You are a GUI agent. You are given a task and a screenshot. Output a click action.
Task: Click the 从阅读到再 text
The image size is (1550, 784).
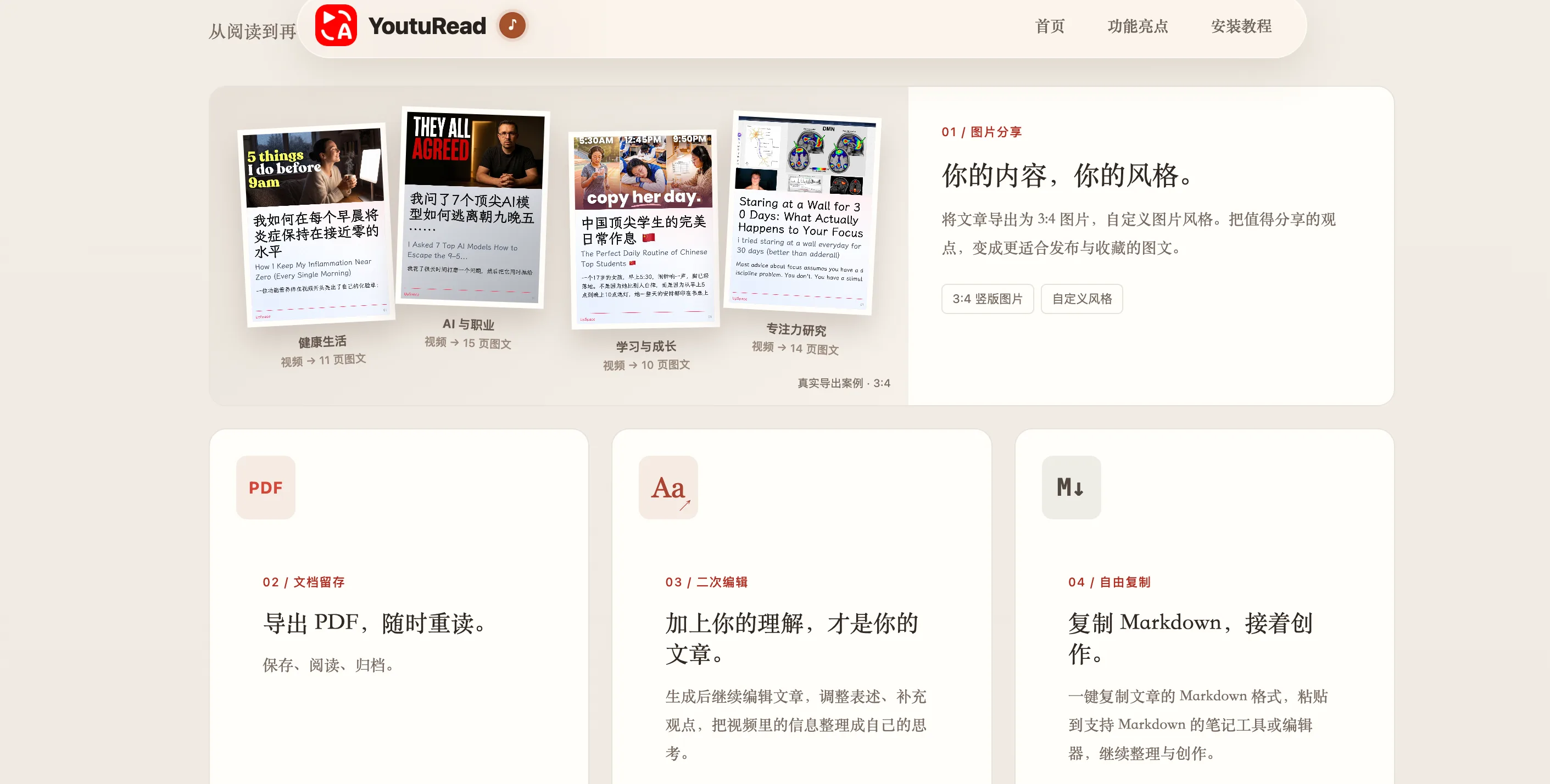pyautogui.click(x=252, y=31)
